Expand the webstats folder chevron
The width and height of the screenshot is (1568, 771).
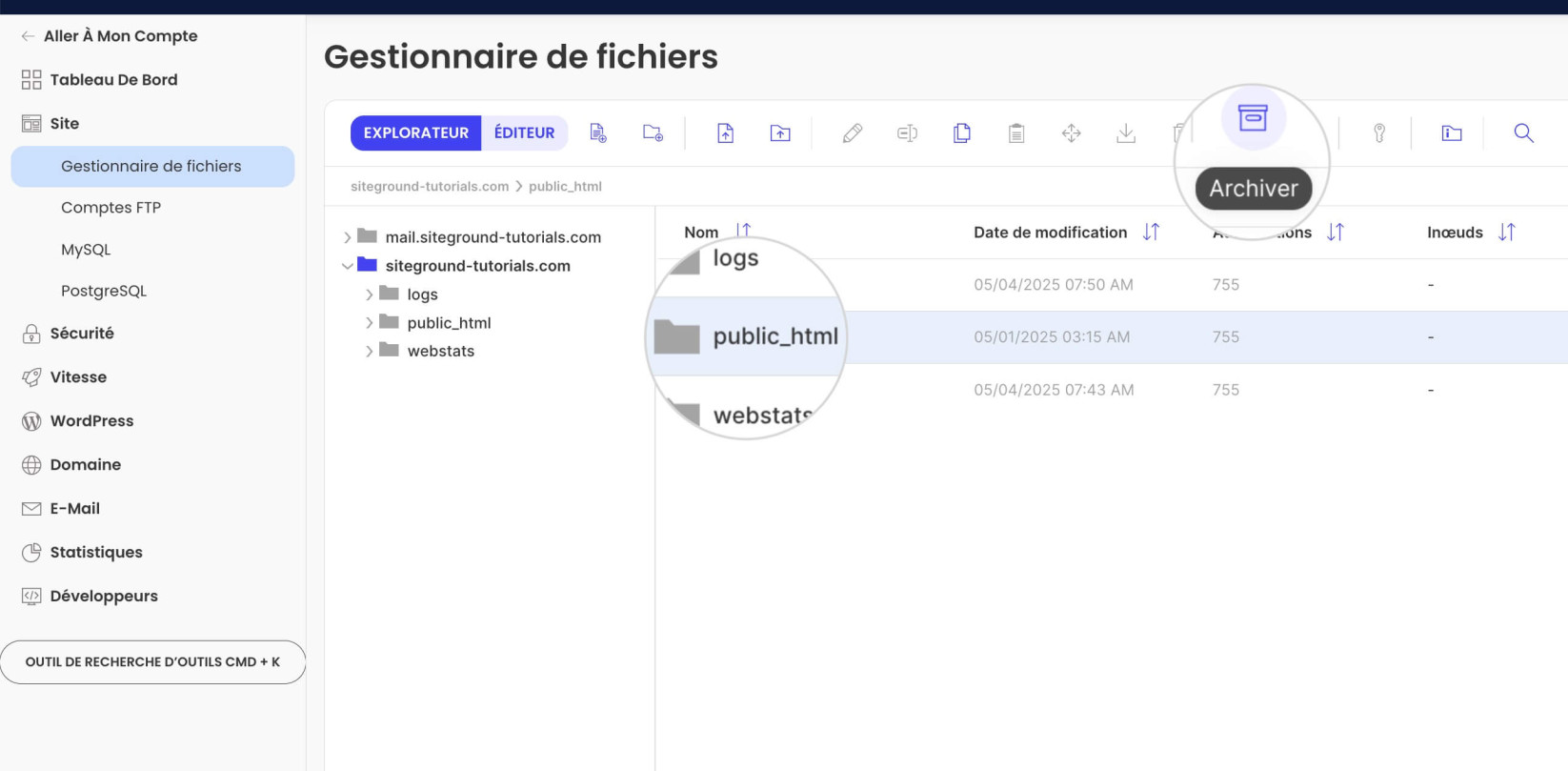(370, 351)
